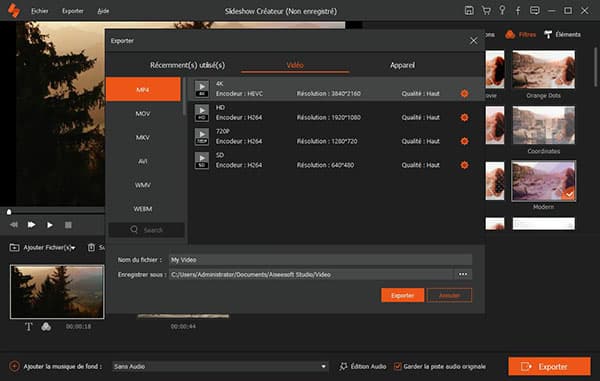Image resolution: width=600 pixels, height=381 pixels.
Task: Choose the SD 640*480 preset
Action: click(336, 160)
